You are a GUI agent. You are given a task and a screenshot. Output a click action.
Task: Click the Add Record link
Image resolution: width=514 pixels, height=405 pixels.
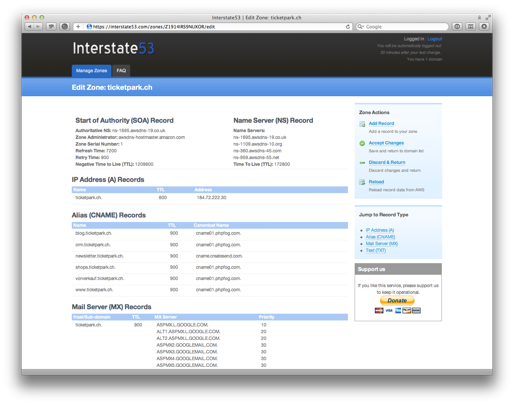(381, 123)
